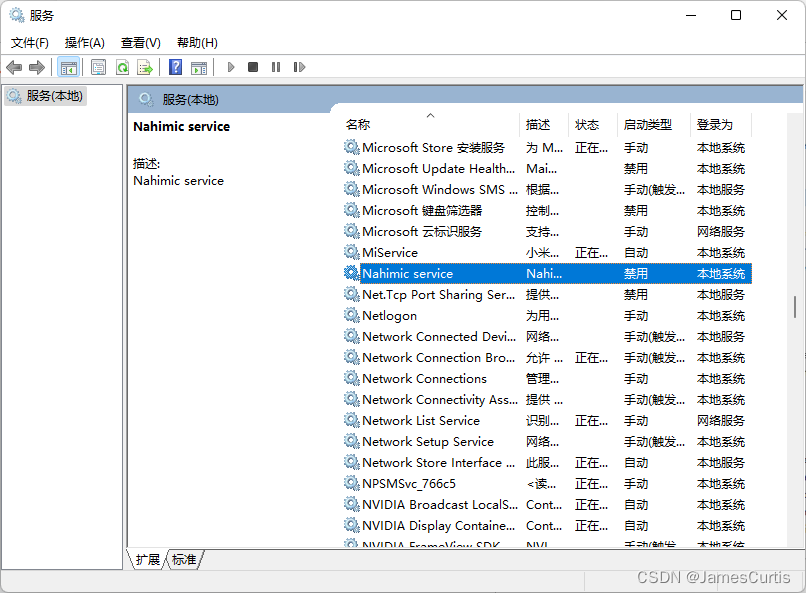Click 自动 startup type of MiService
This screenshot has width=806, height=593.
point(636,253)
